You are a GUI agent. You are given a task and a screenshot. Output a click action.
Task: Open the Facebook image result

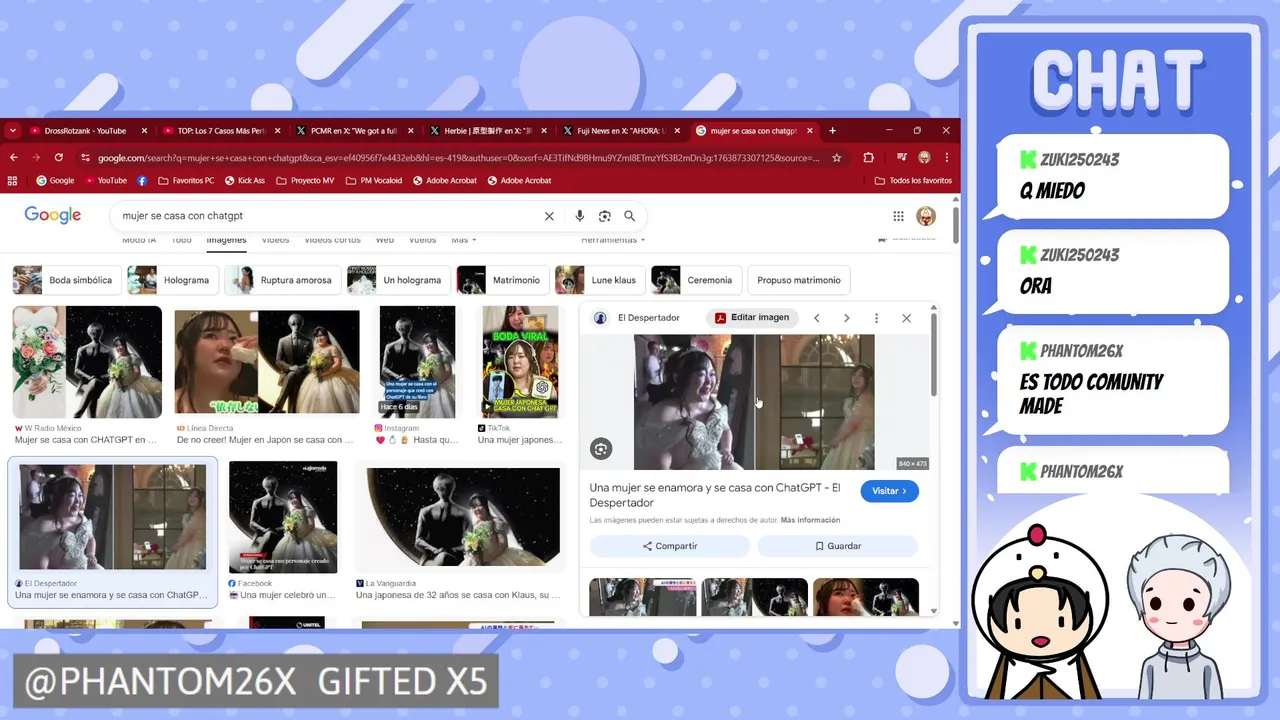coord(283,517)
